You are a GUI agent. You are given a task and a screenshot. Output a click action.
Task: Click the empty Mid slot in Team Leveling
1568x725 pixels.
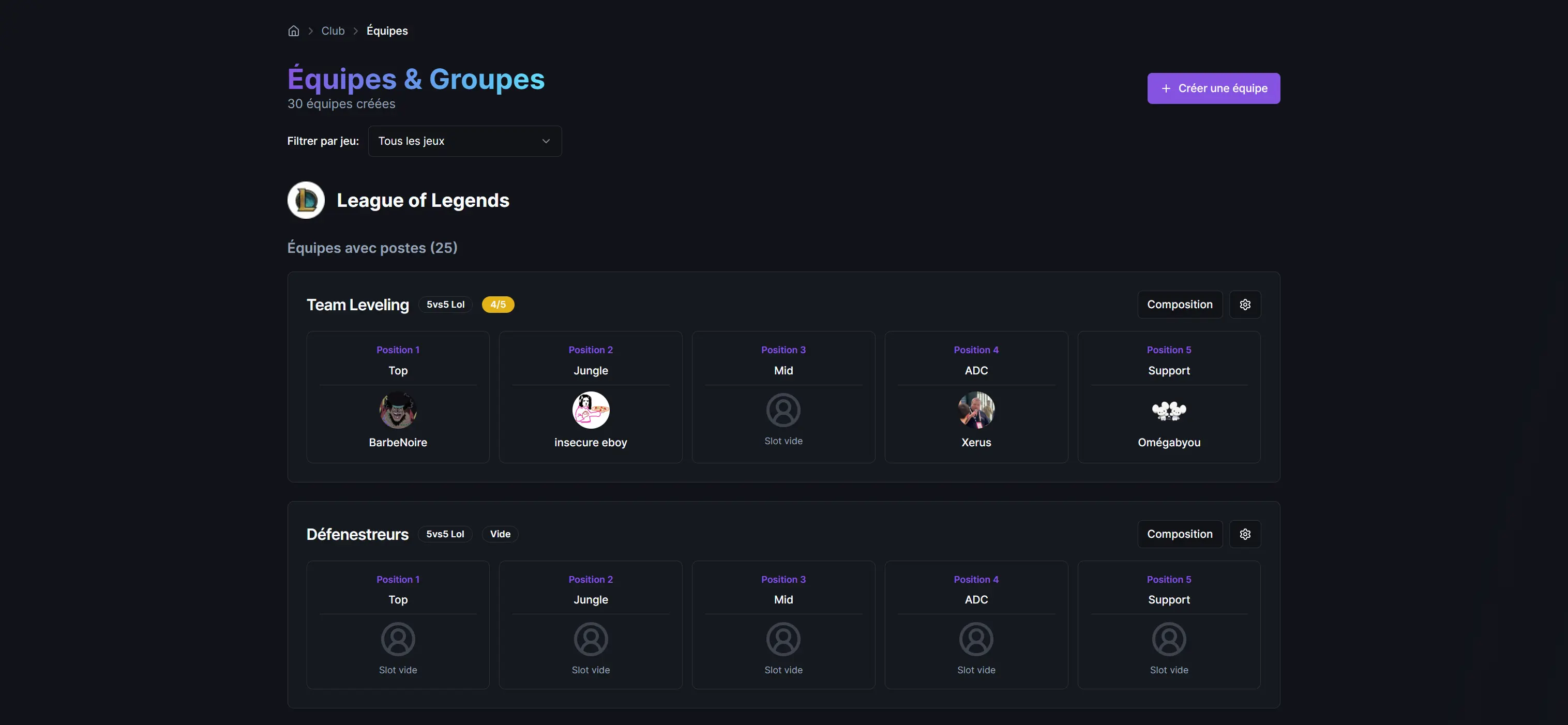point(783,410)
